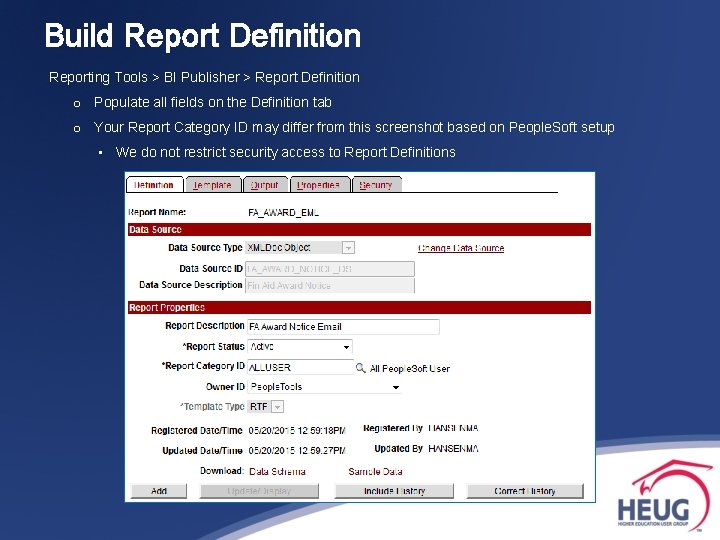The image size is (720, 540).
Task: Edit the Report Description field
Action: (343, 326)
